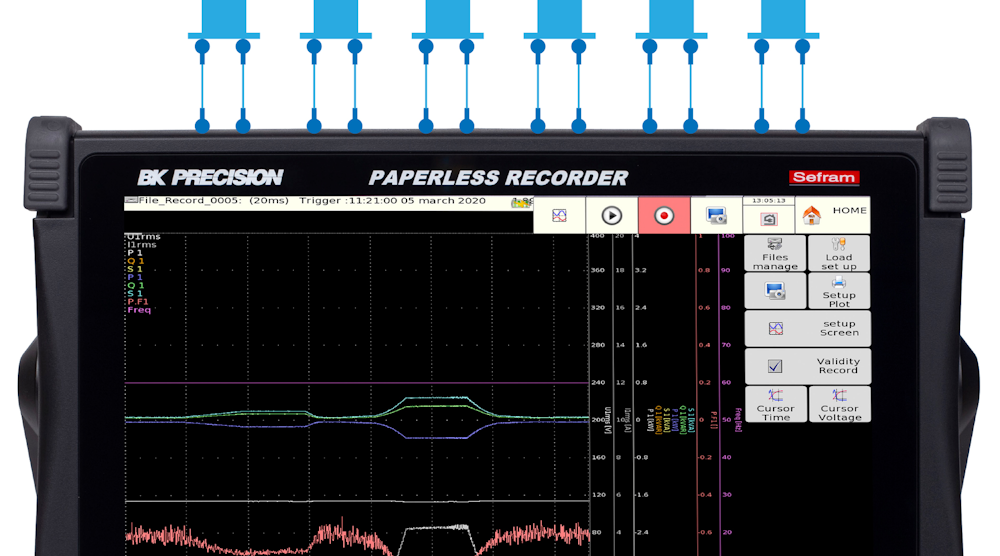Click the Sefram logo badge
This screenshot has height=556, width=1000.
pos(823,177)
